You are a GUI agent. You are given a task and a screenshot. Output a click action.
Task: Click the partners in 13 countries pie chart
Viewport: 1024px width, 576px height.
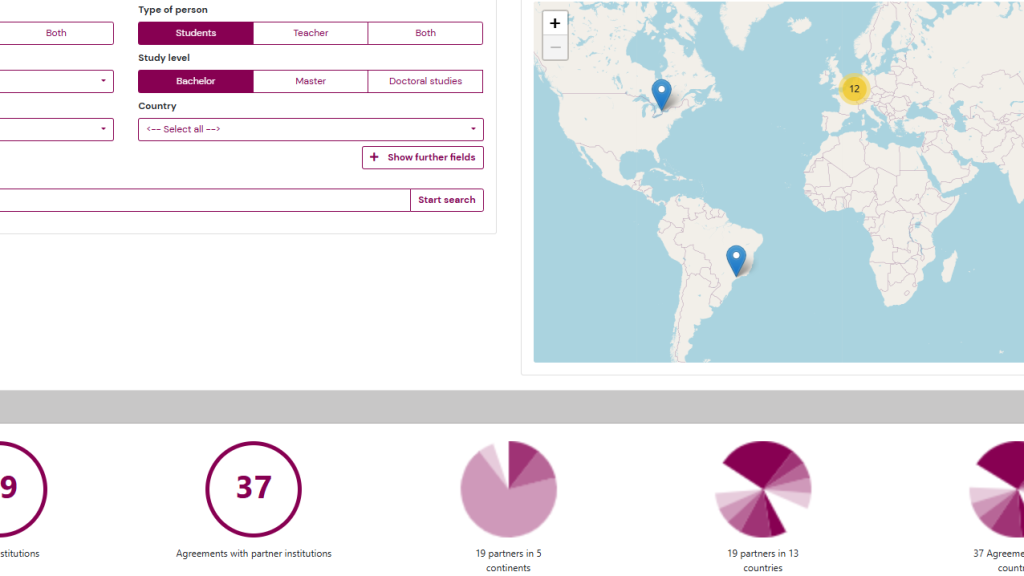pyautogui.click(x=763, y=488)
